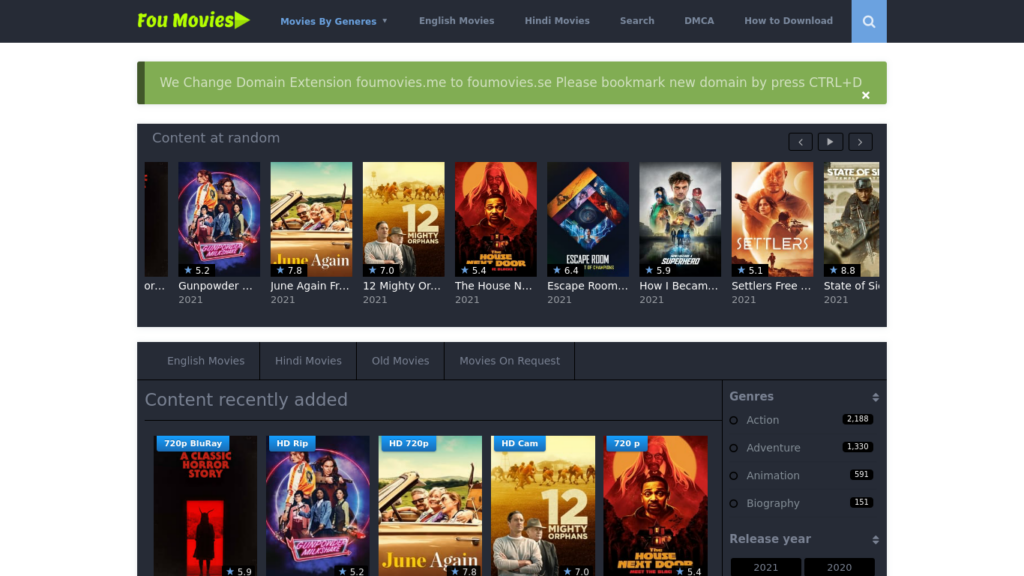The image size is (1024, 576).
Task: Expand Movies By Generes dropdown menu
Action: (x=334, y=21)
